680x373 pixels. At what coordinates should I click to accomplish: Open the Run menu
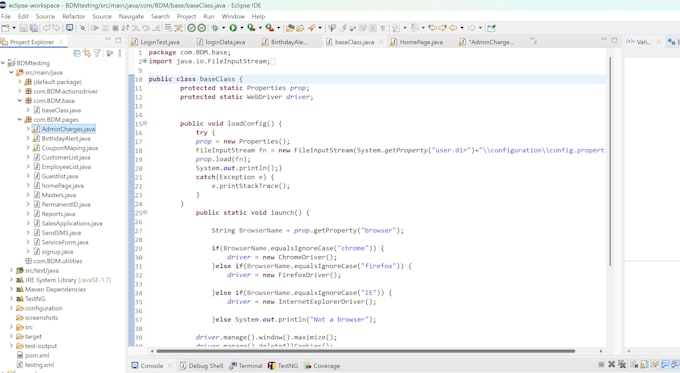click(209, 16)
